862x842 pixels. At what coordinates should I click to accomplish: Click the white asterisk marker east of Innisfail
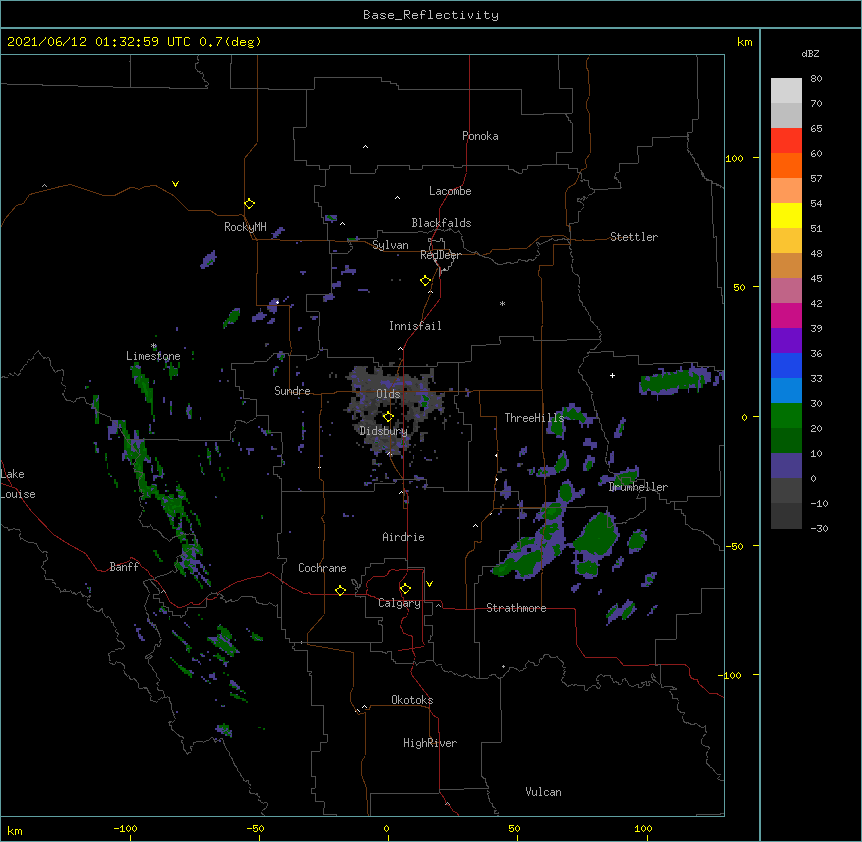click(502, 303)
